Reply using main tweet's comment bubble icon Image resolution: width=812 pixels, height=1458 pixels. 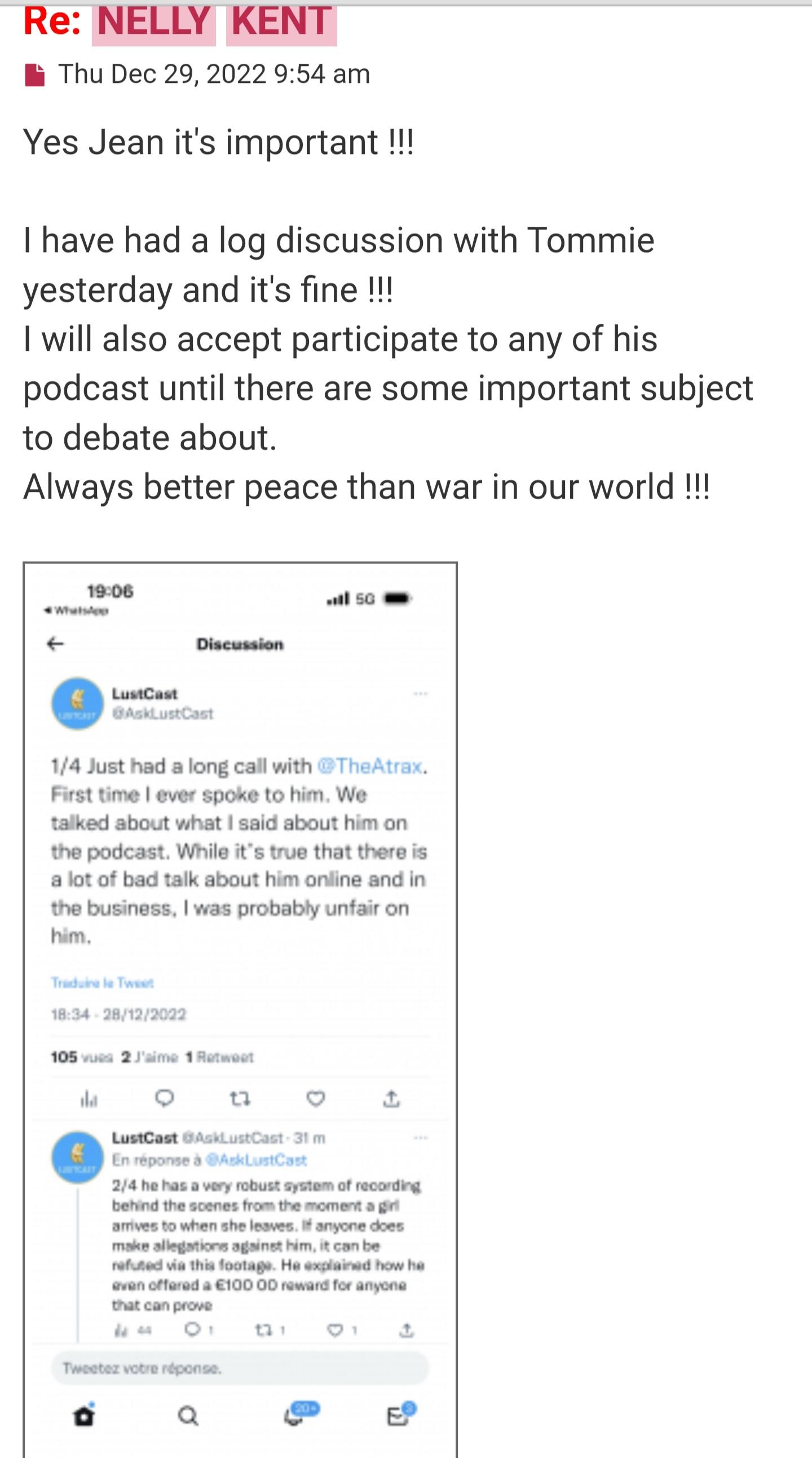tap(164, 1099)
